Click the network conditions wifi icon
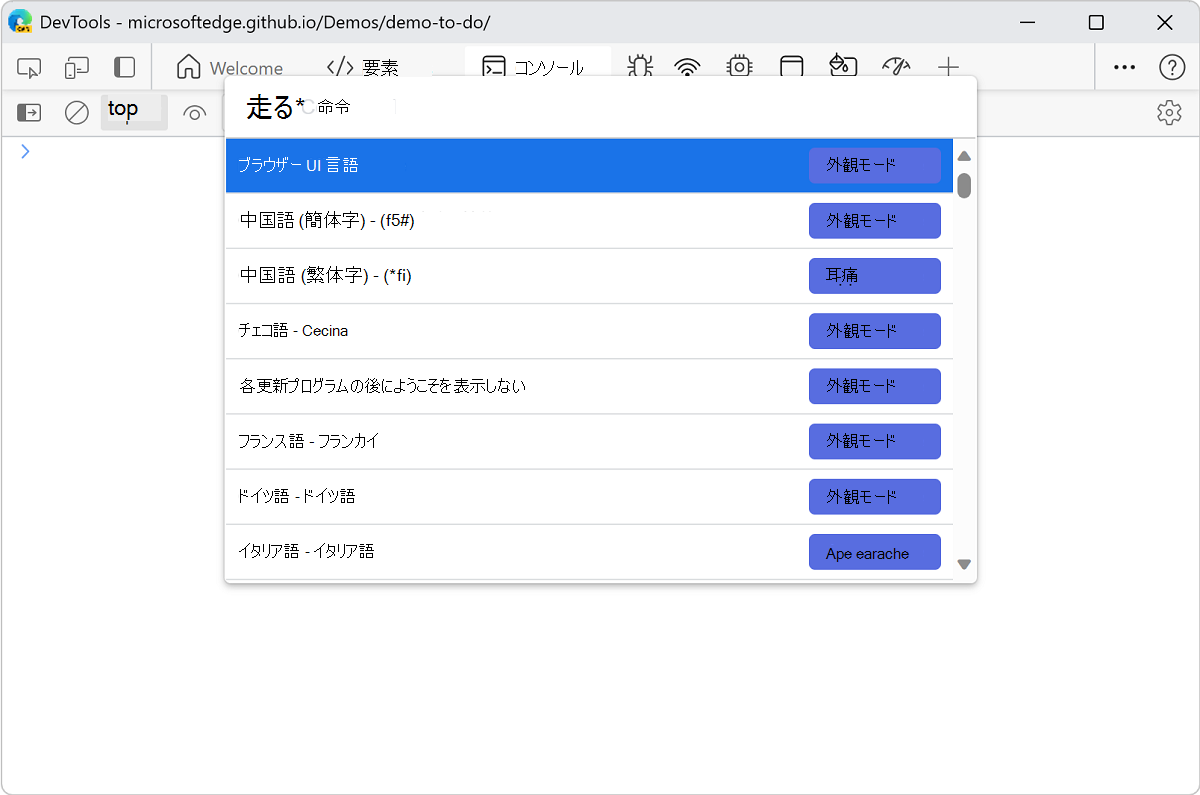Image resolution: width=1200 pixels, height=795 pixels. (686, 67)
